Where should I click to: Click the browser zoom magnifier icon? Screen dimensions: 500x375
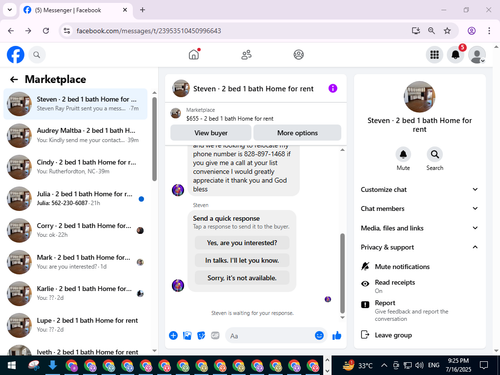431,31
